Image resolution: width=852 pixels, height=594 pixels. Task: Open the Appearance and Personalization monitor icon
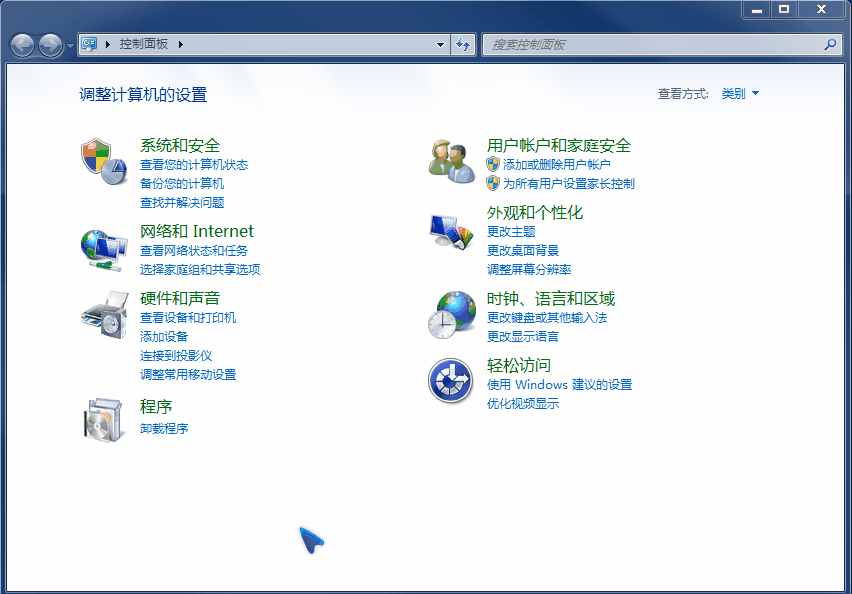452,232
